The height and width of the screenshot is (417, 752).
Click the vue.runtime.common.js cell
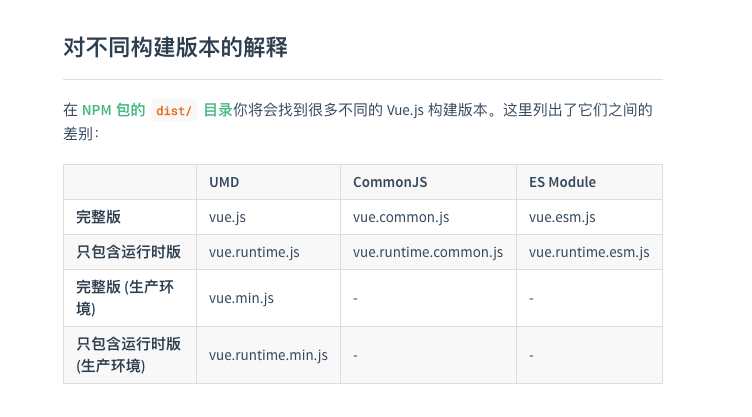(428, 252)
